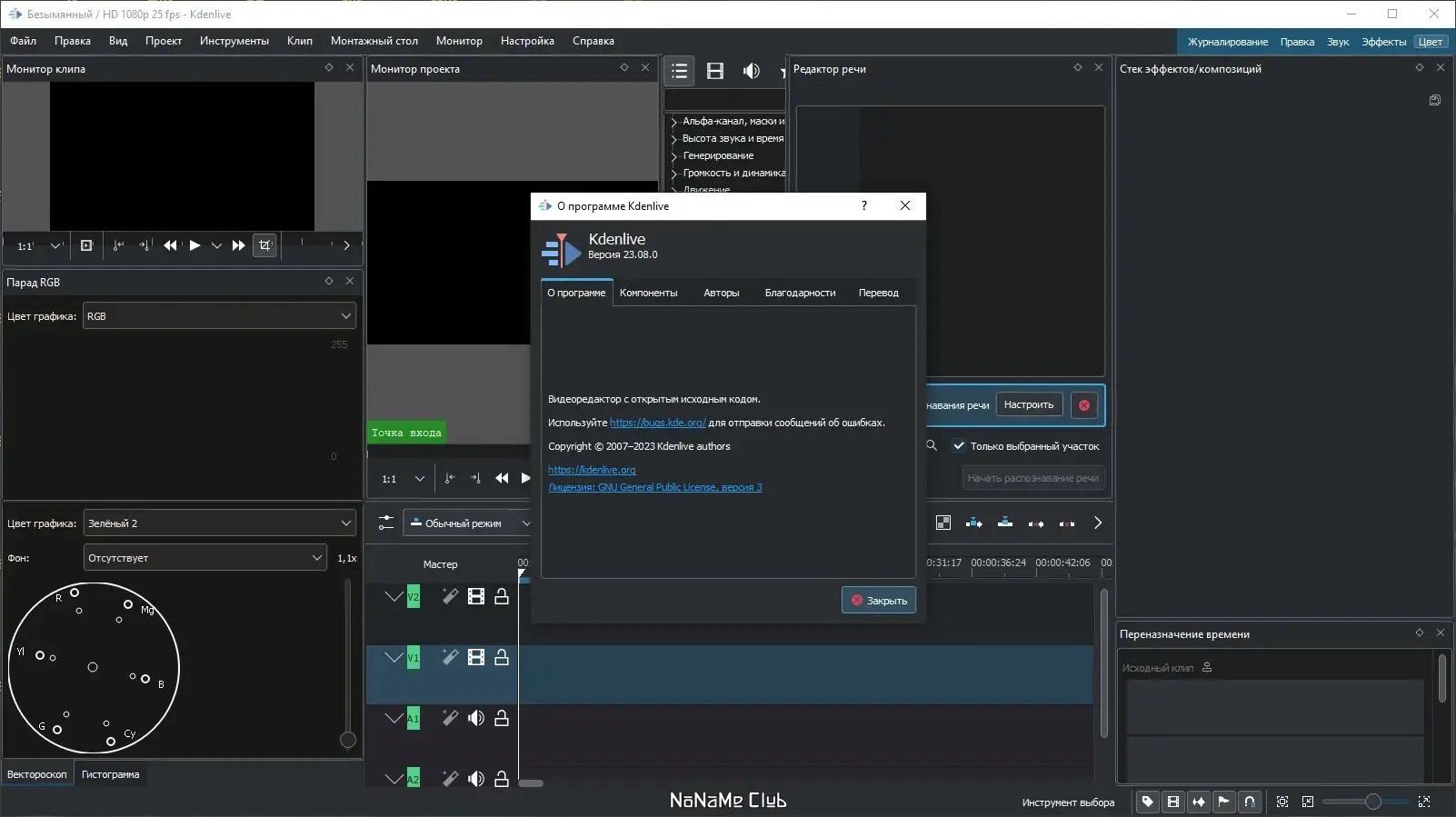The height and width of the screenshot is (817, 1456).
Task: Toggle 'Только выбранный участок' checkbox
Action: click(959, 445)
